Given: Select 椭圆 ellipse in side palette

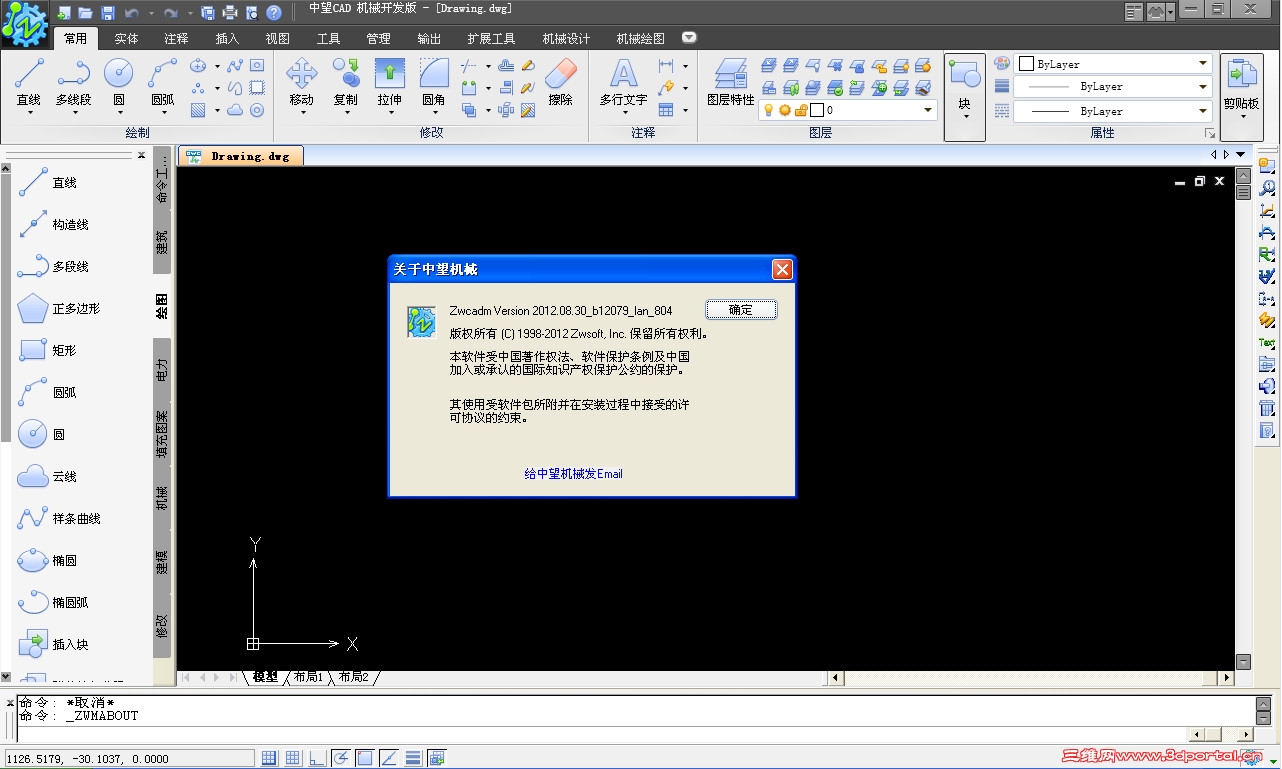Looking at the screenshot, I should pos(47,561).
